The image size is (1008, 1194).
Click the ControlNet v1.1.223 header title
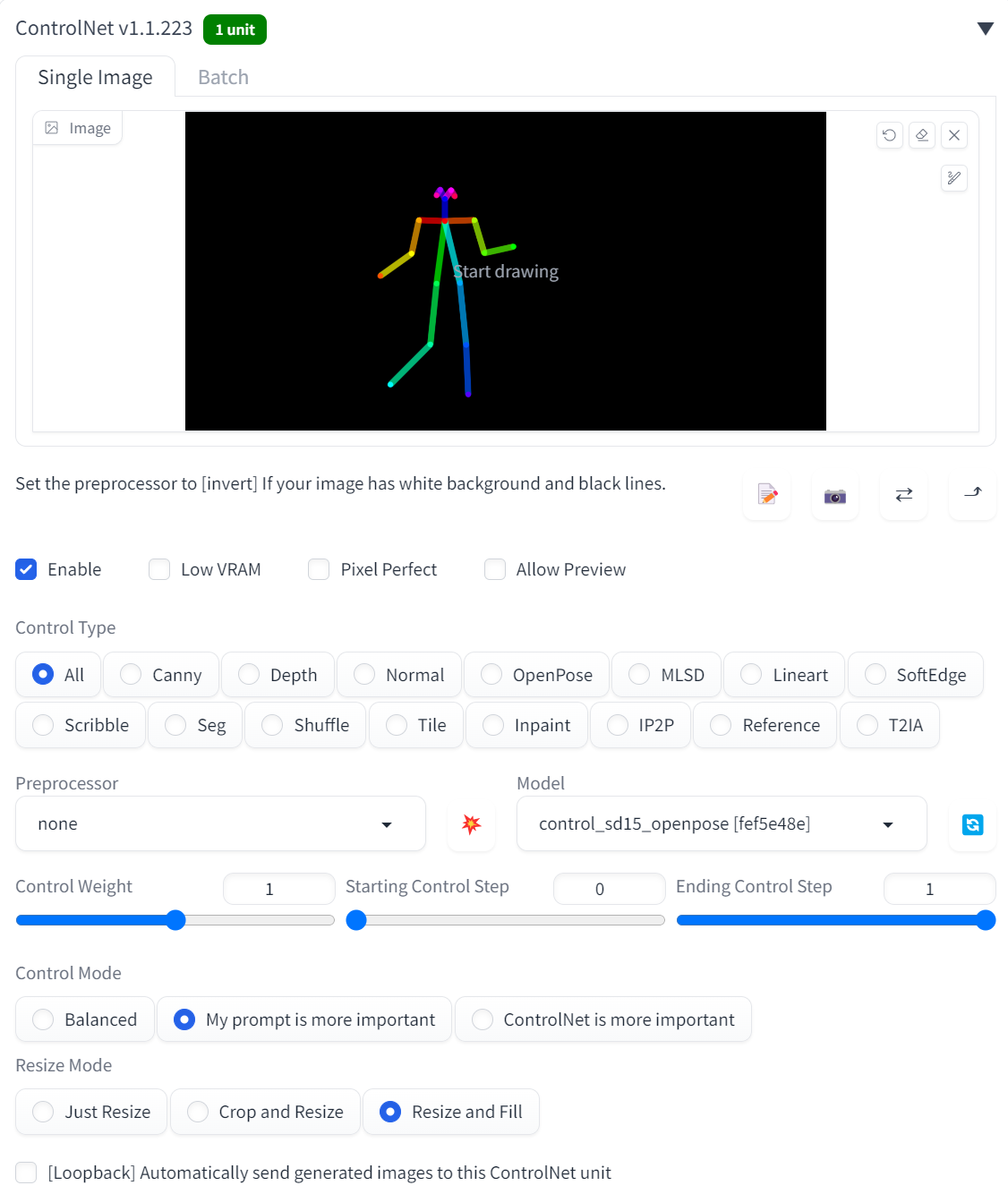pos(104,29)
